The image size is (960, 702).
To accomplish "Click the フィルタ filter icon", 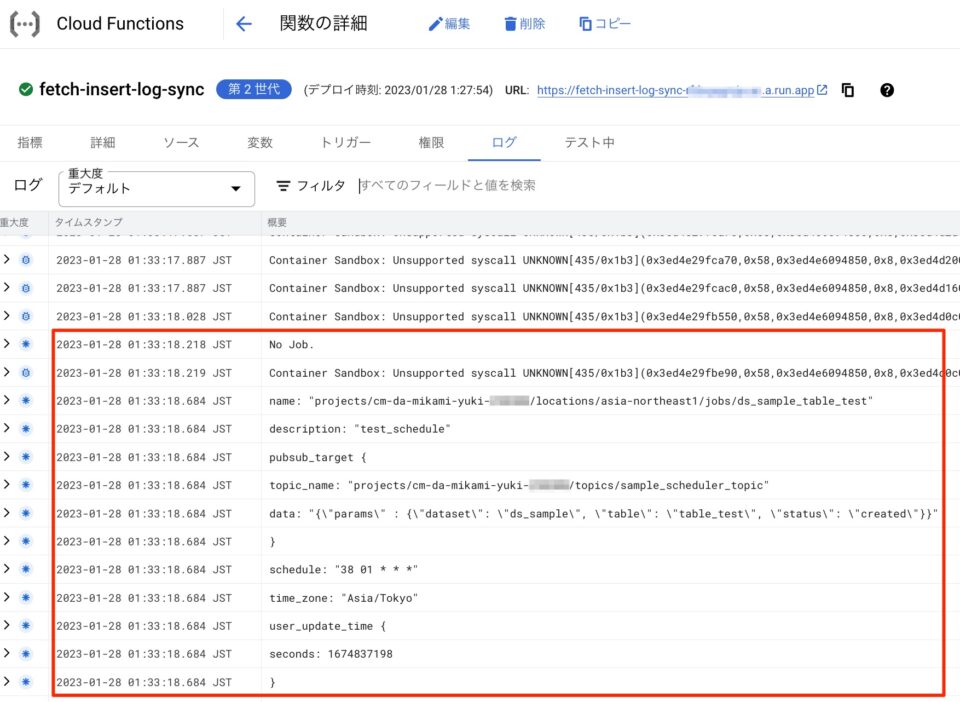I will tap(283, 186).
